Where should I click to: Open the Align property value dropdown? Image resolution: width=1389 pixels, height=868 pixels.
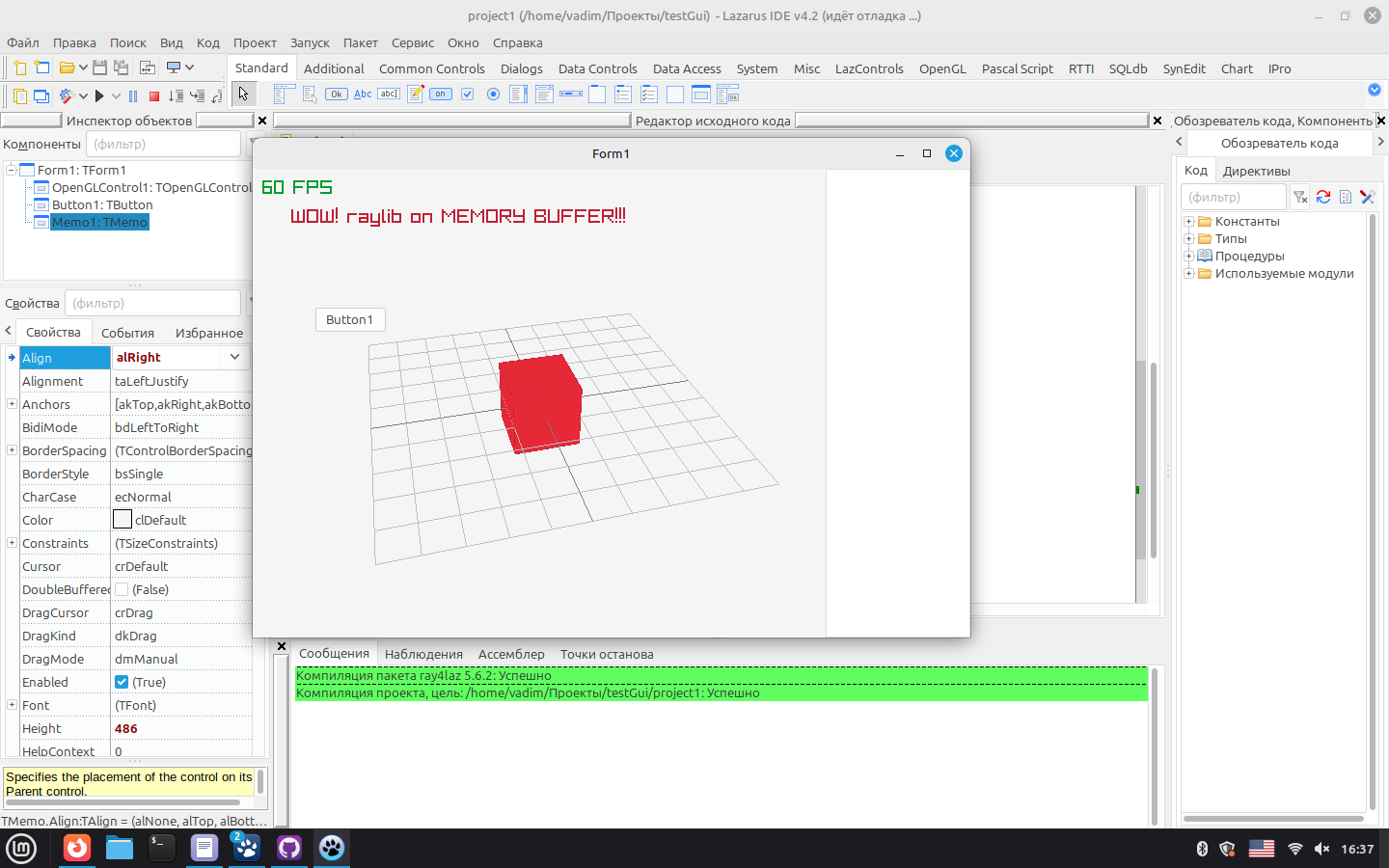[x=234, y=357]
